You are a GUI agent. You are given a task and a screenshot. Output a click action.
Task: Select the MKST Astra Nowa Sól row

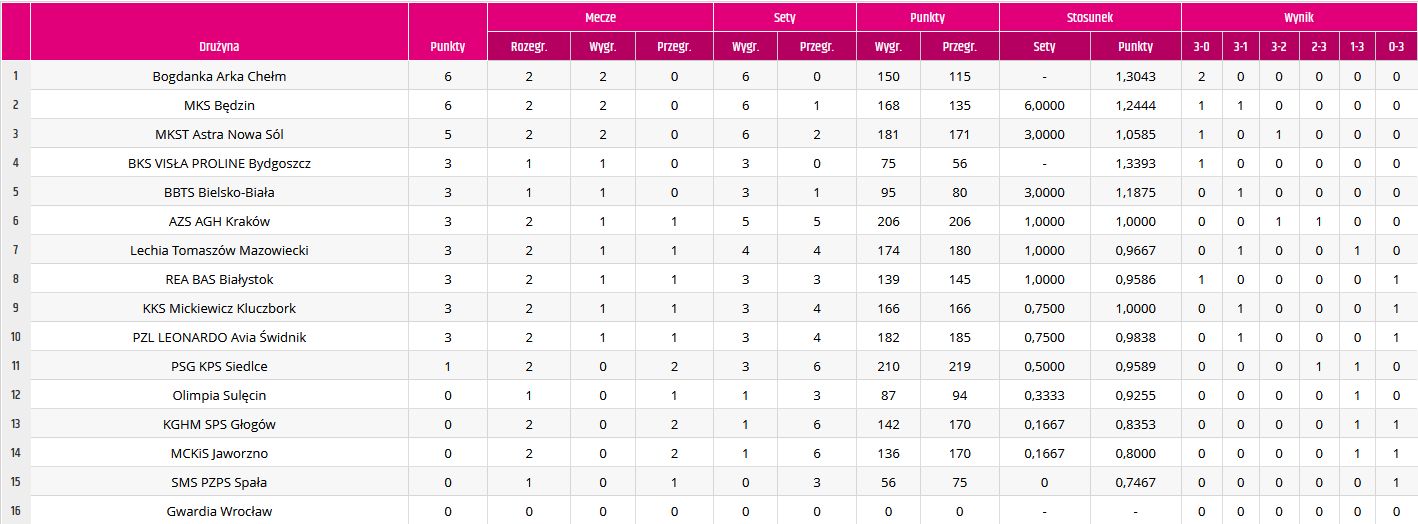click(709, 134)
